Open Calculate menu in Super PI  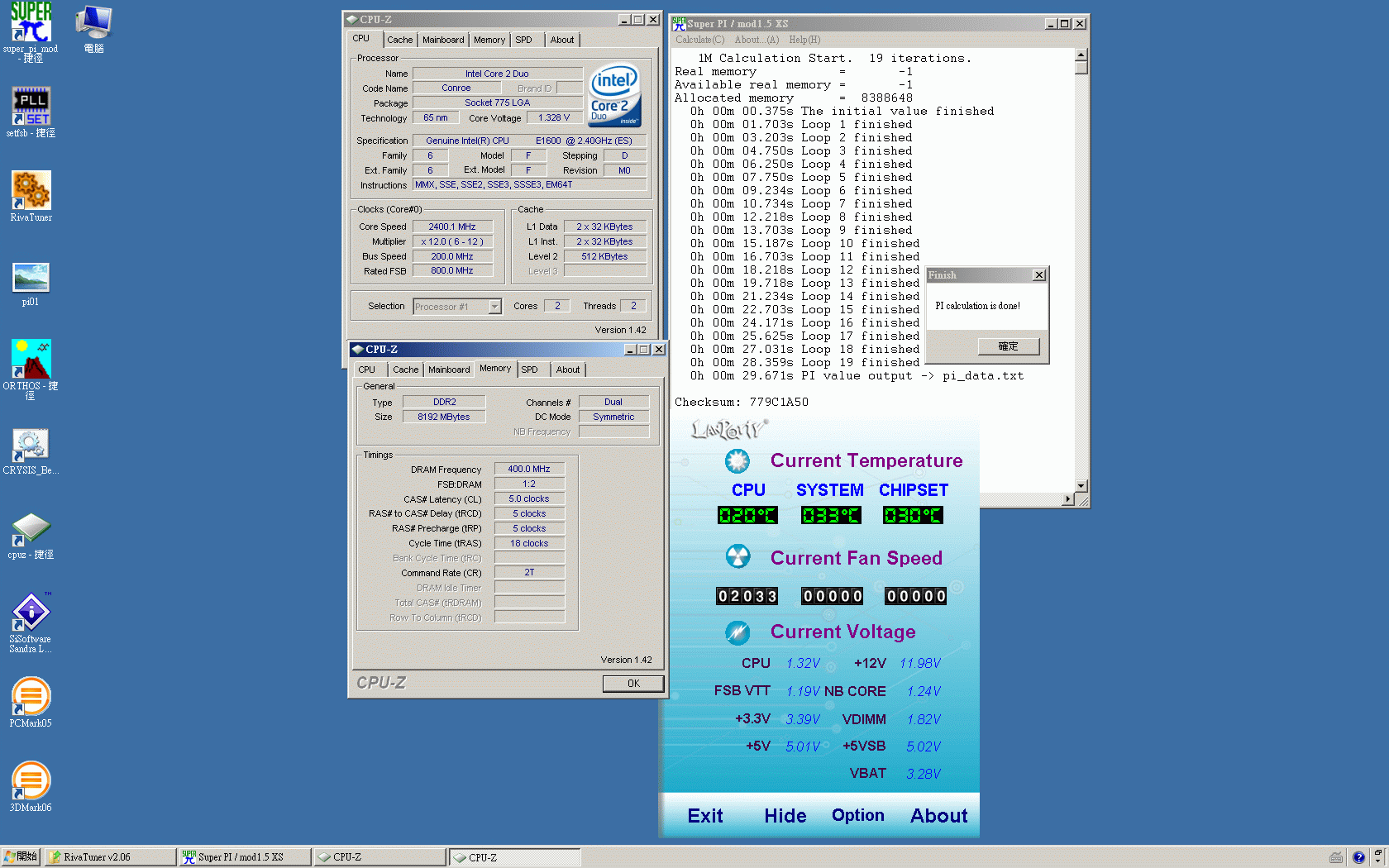[699, 40]
